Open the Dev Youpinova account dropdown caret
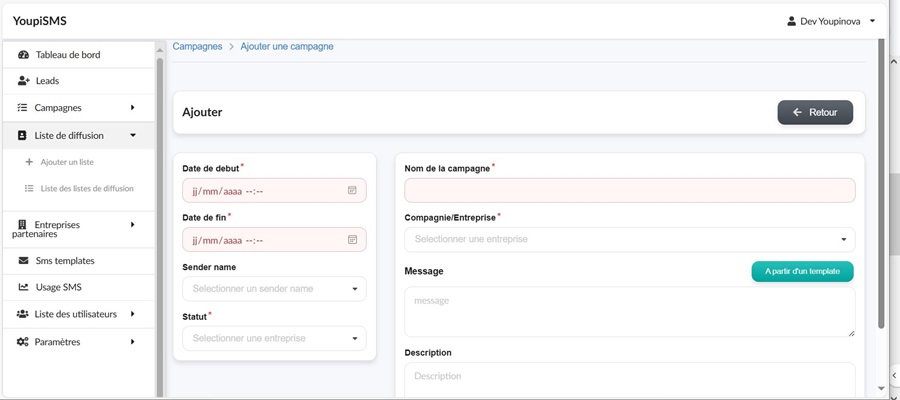The width and height of the screenshot is (900, 400). 872,21
